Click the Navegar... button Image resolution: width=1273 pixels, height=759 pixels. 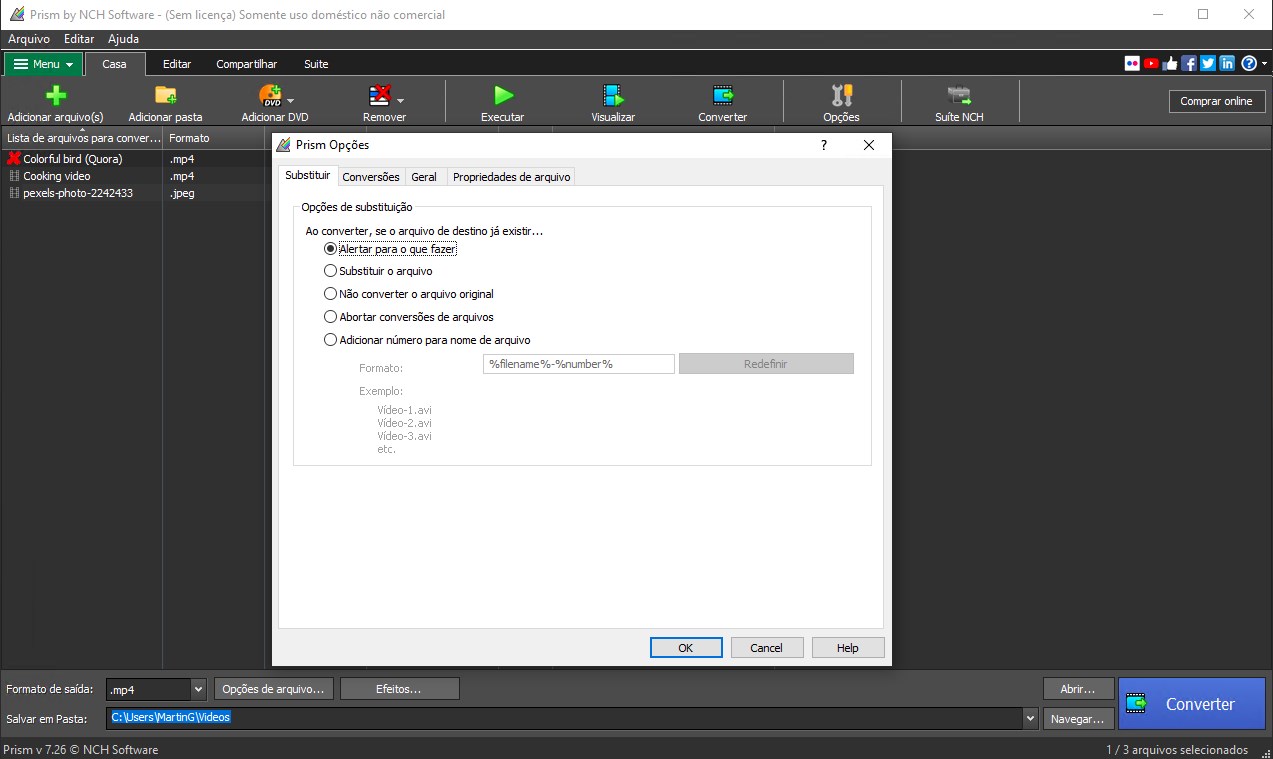coord(1079,718)
